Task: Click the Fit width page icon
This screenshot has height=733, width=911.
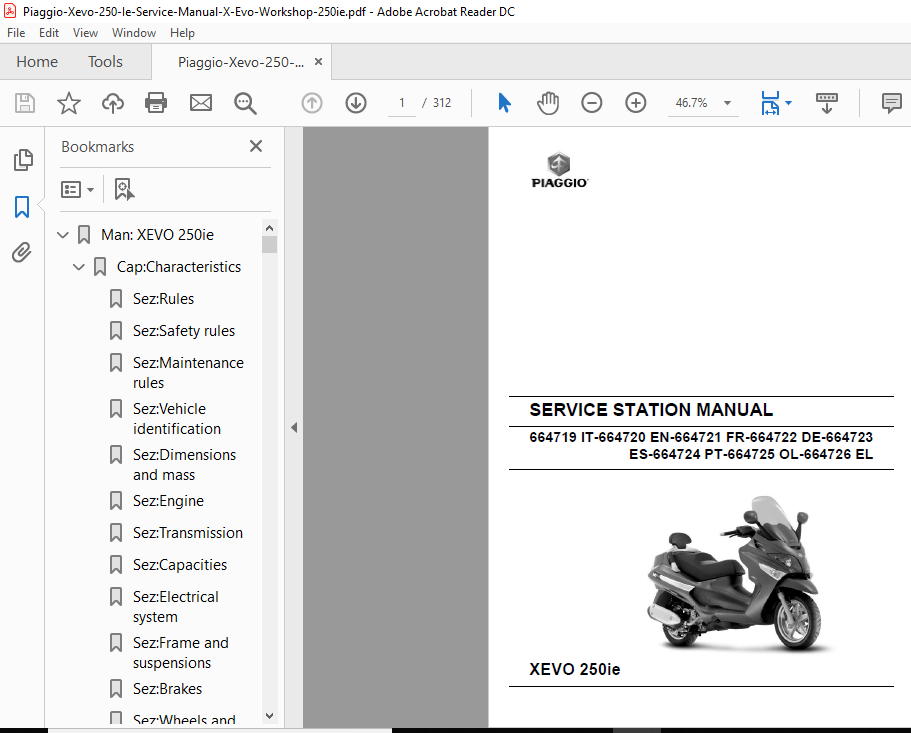Action: [x=770, y=103]
